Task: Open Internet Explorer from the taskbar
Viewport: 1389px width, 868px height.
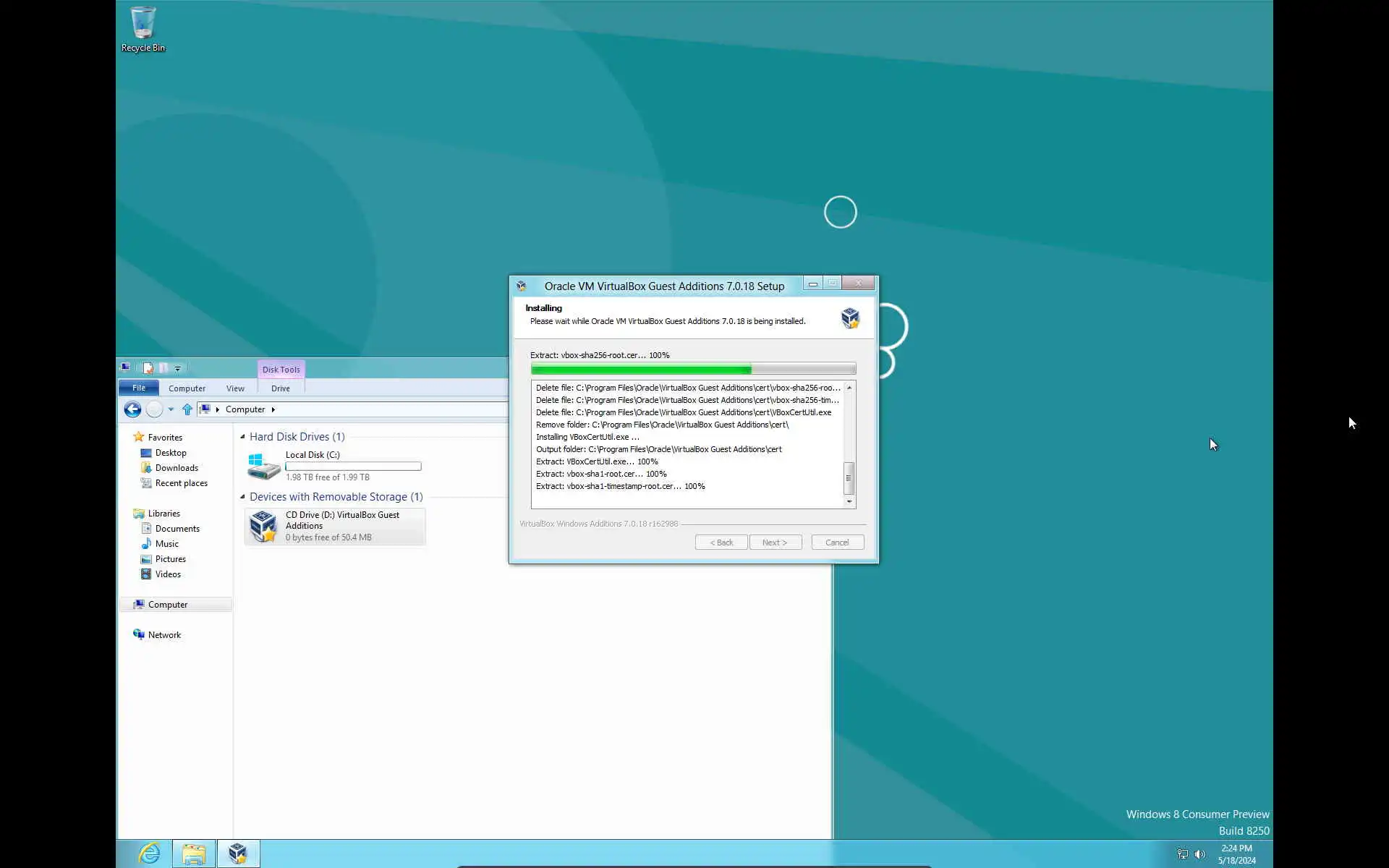Action: [x=149, y=854]
